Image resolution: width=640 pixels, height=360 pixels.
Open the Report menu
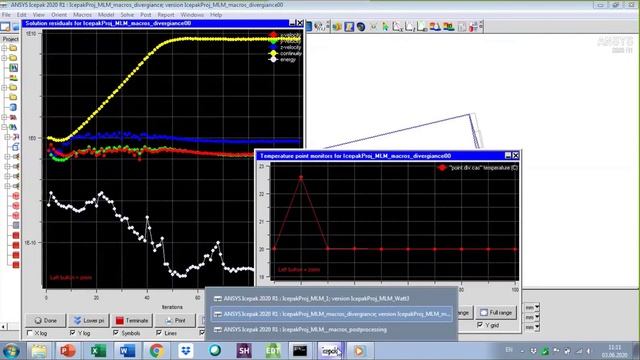(x=166, y=15)
